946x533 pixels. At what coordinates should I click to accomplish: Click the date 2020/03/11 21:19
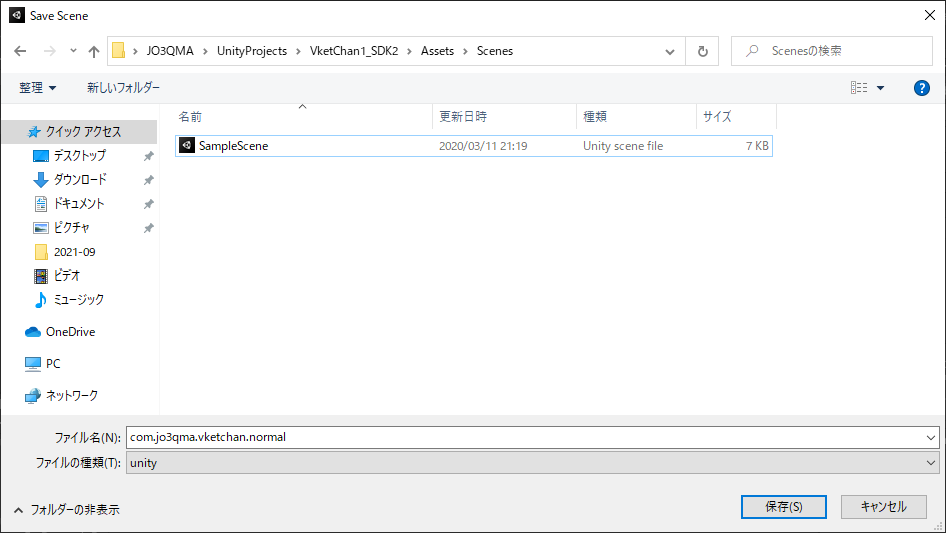tap(483, 146)
